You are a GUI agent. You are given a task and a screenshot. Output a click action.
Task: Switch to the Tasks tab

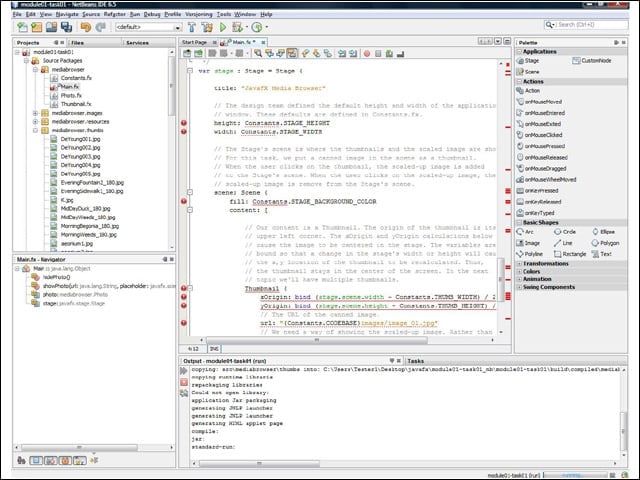pos(416,361)
